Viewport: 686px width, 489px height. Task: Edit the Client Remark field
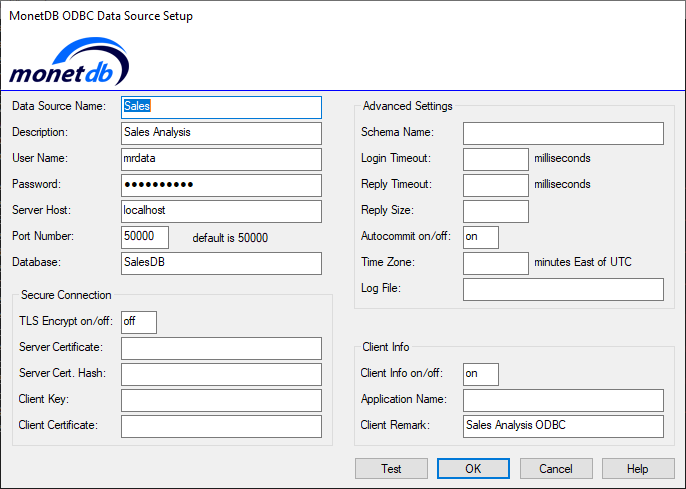click(x=563, y=426)
